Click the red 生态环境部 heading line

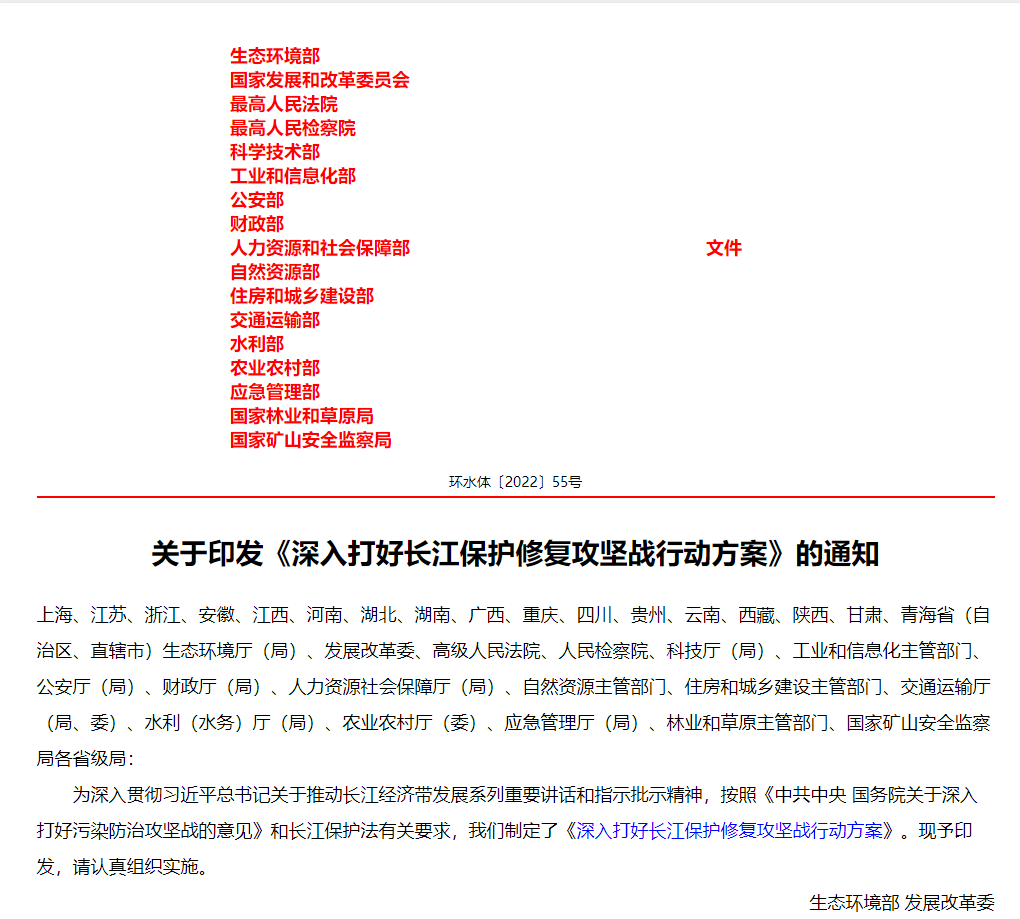tap(275, 56)
